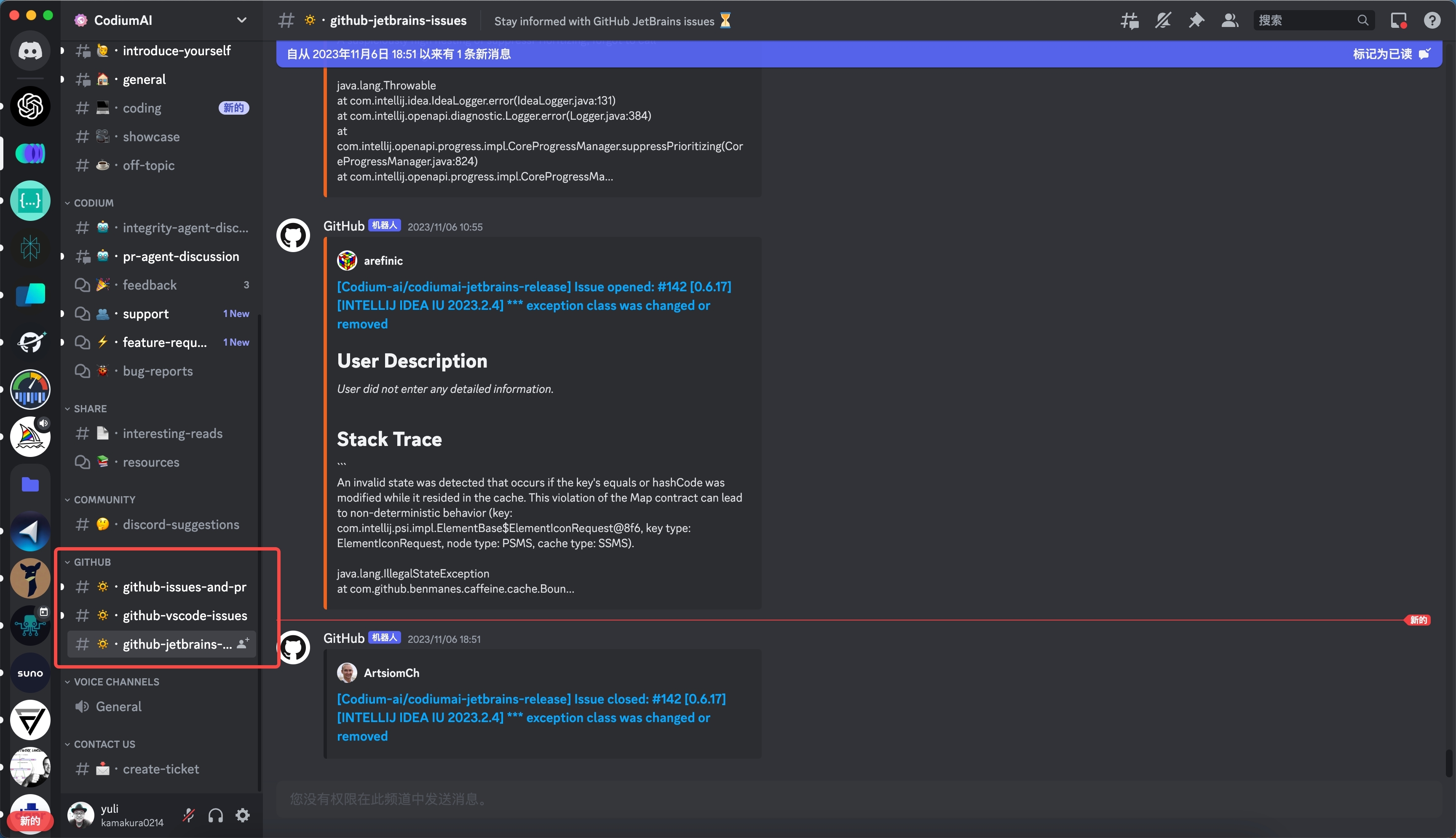Open the inbox icon
1456x838 pixels.
click(1399, 20)
